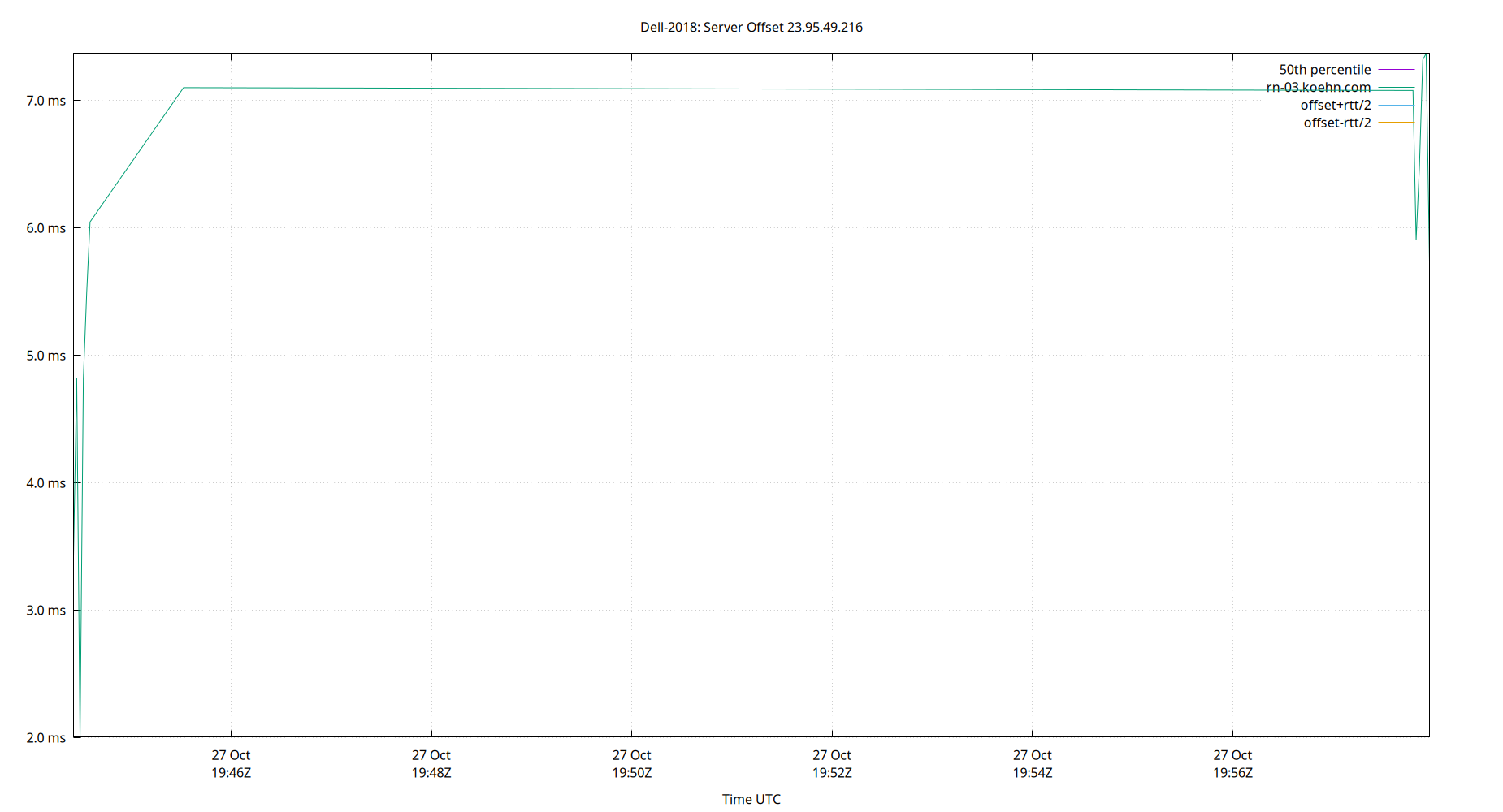Click the horizontal 50th percentile line on chart
1503x812 pixels.
[x=731, y=241]
